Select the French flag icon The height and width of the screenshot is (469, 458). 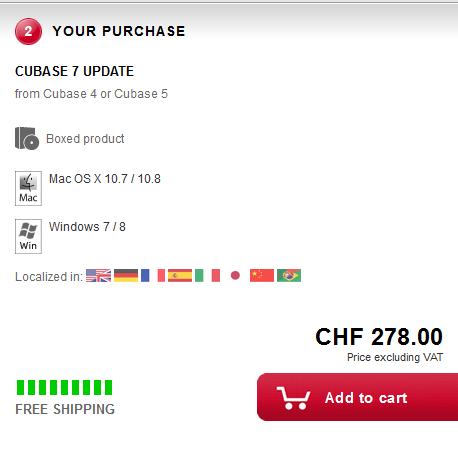pos(153,276)
